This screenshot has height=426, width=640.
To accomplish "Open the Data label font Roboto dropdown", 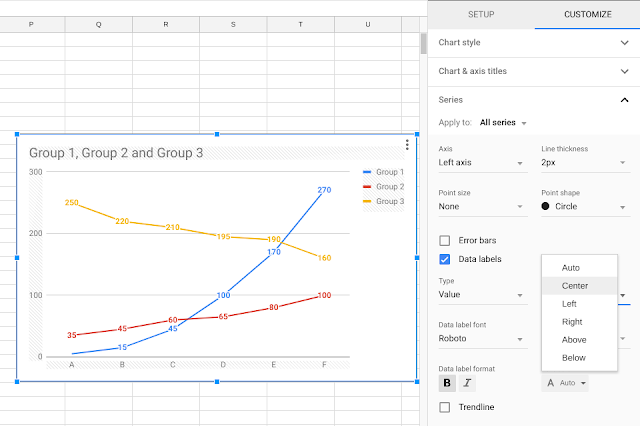I will (483, 339).
